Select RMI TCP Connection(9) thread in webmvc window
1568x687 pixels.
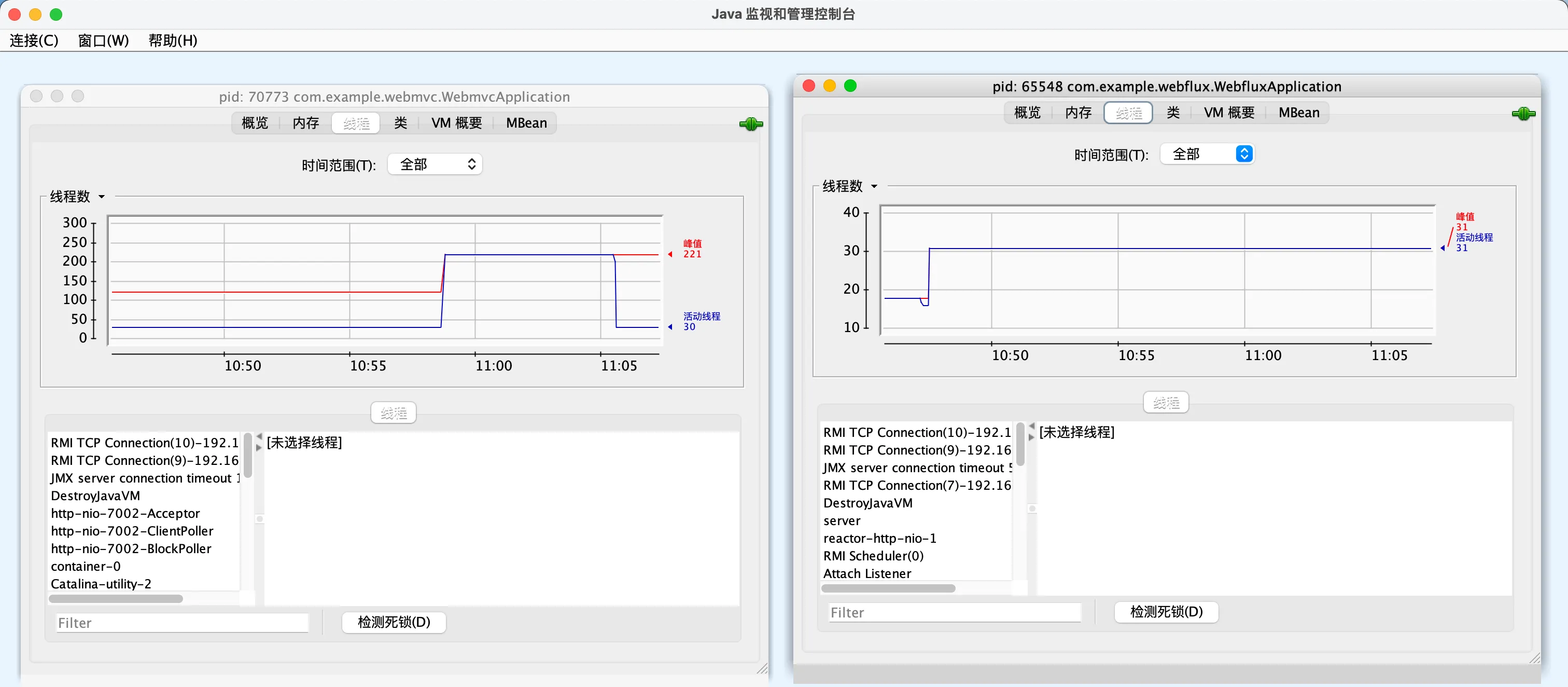[145, 460]
